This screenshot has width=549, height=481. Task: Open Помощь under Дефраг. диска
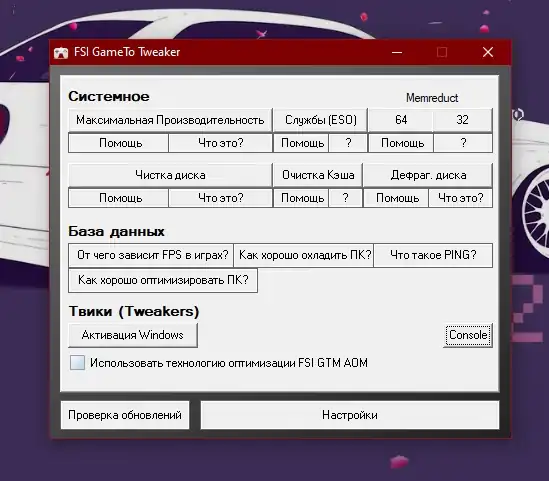tap(396, 198)
